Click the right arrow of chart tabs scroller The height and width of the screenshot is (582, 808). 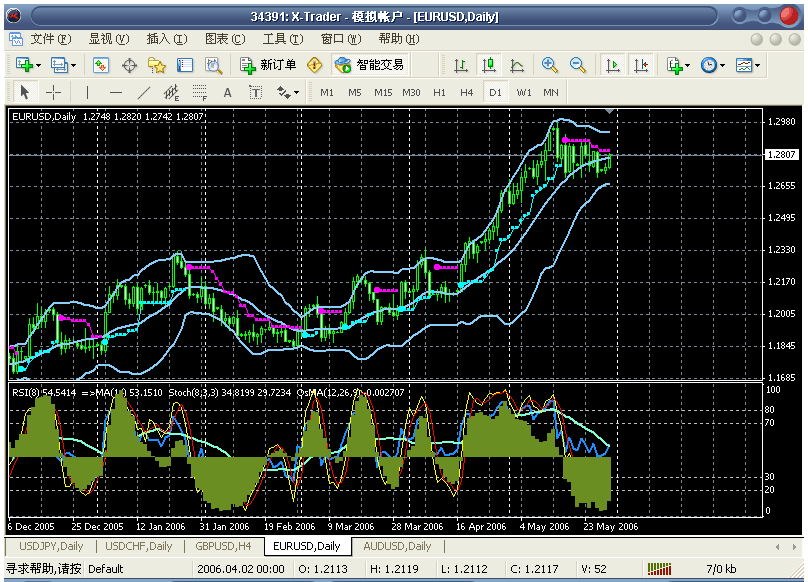click(792, 546)
